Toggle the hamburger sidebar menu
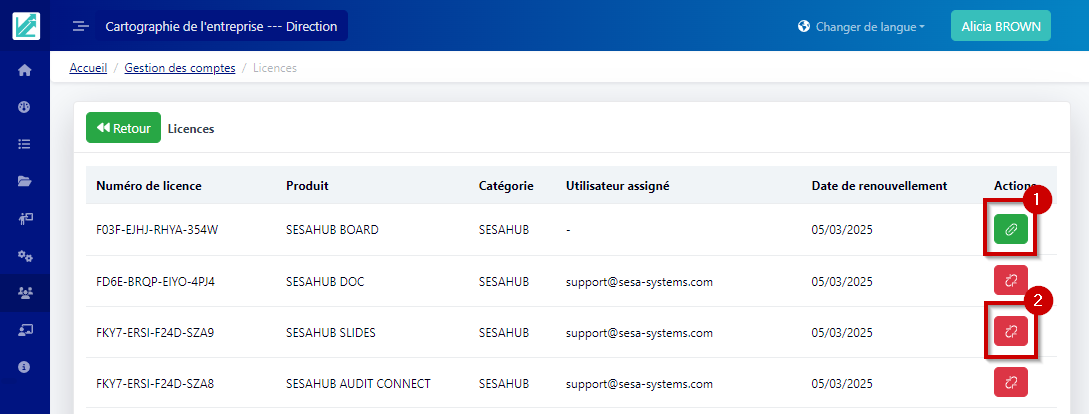This screenshot has height=414, width=1089. 81,27
